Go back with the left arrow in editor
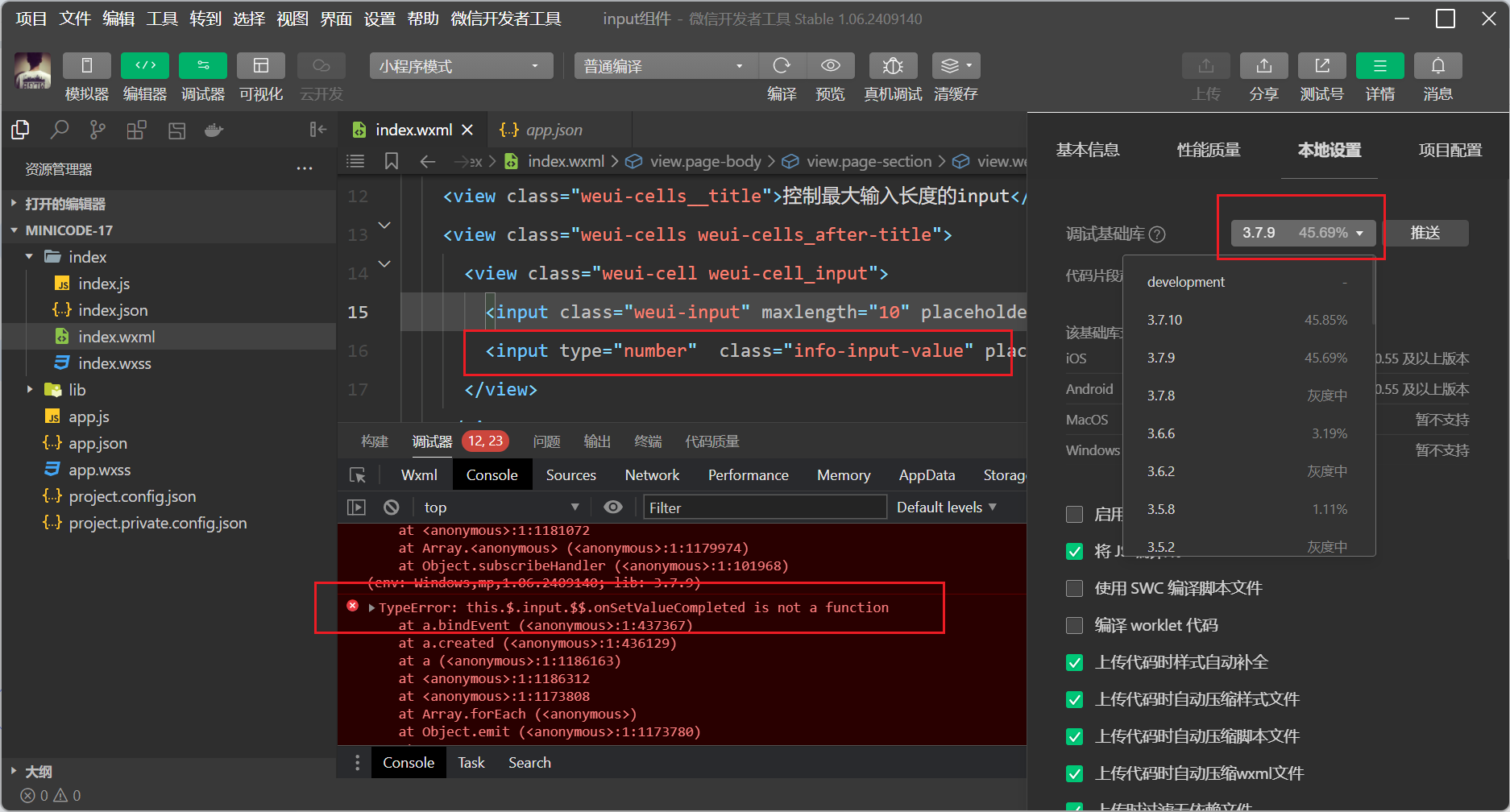The height and width of the screenshot is (812, 1510). [428, 161]
